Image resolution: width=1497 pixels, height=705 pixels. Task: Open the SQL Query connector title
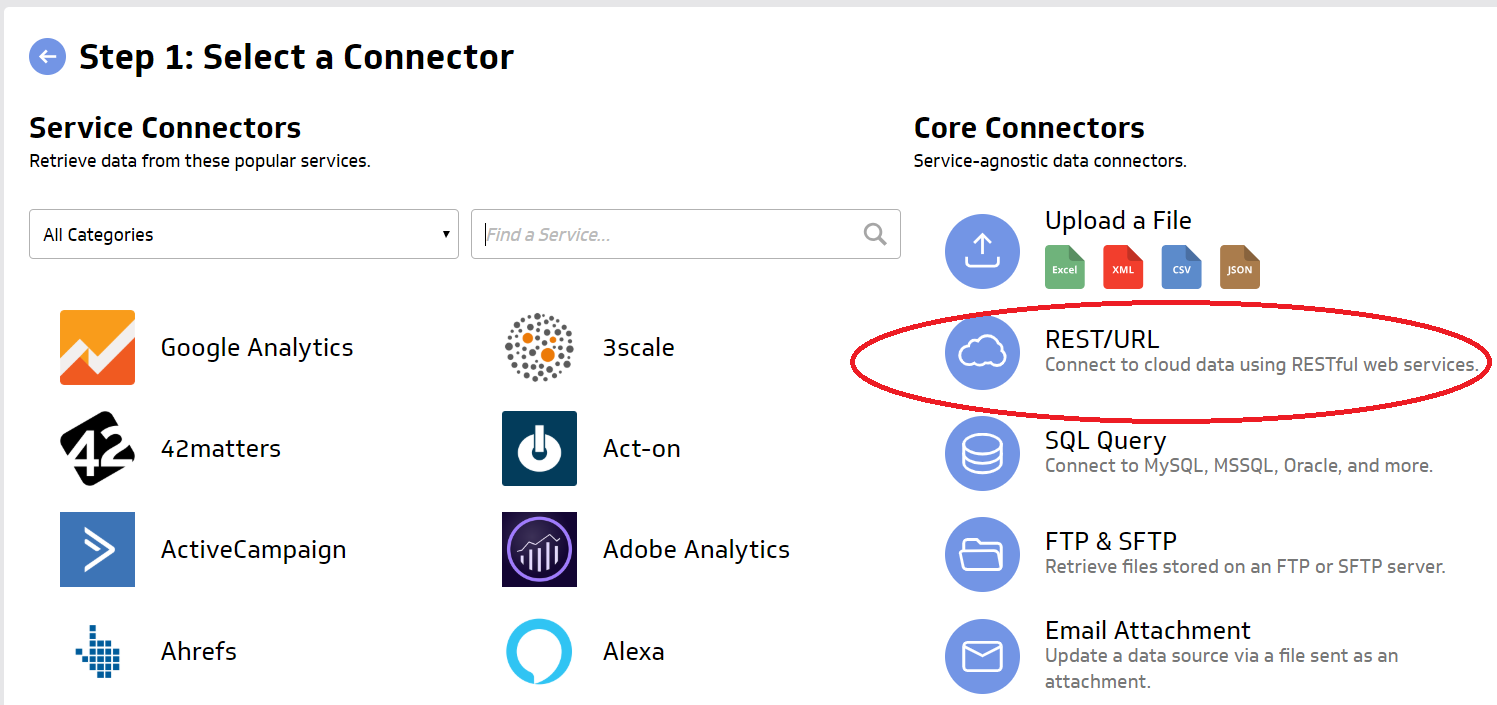coord(1106,440)
